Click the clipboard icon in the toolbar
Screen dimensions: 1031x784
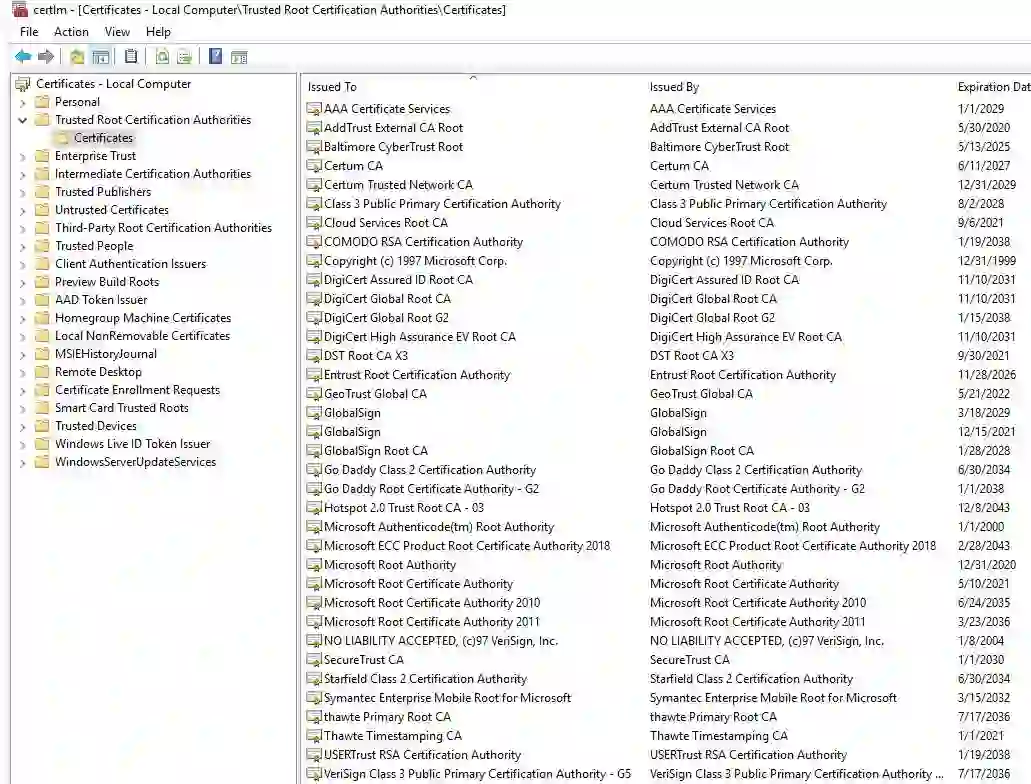click(131, 57)
